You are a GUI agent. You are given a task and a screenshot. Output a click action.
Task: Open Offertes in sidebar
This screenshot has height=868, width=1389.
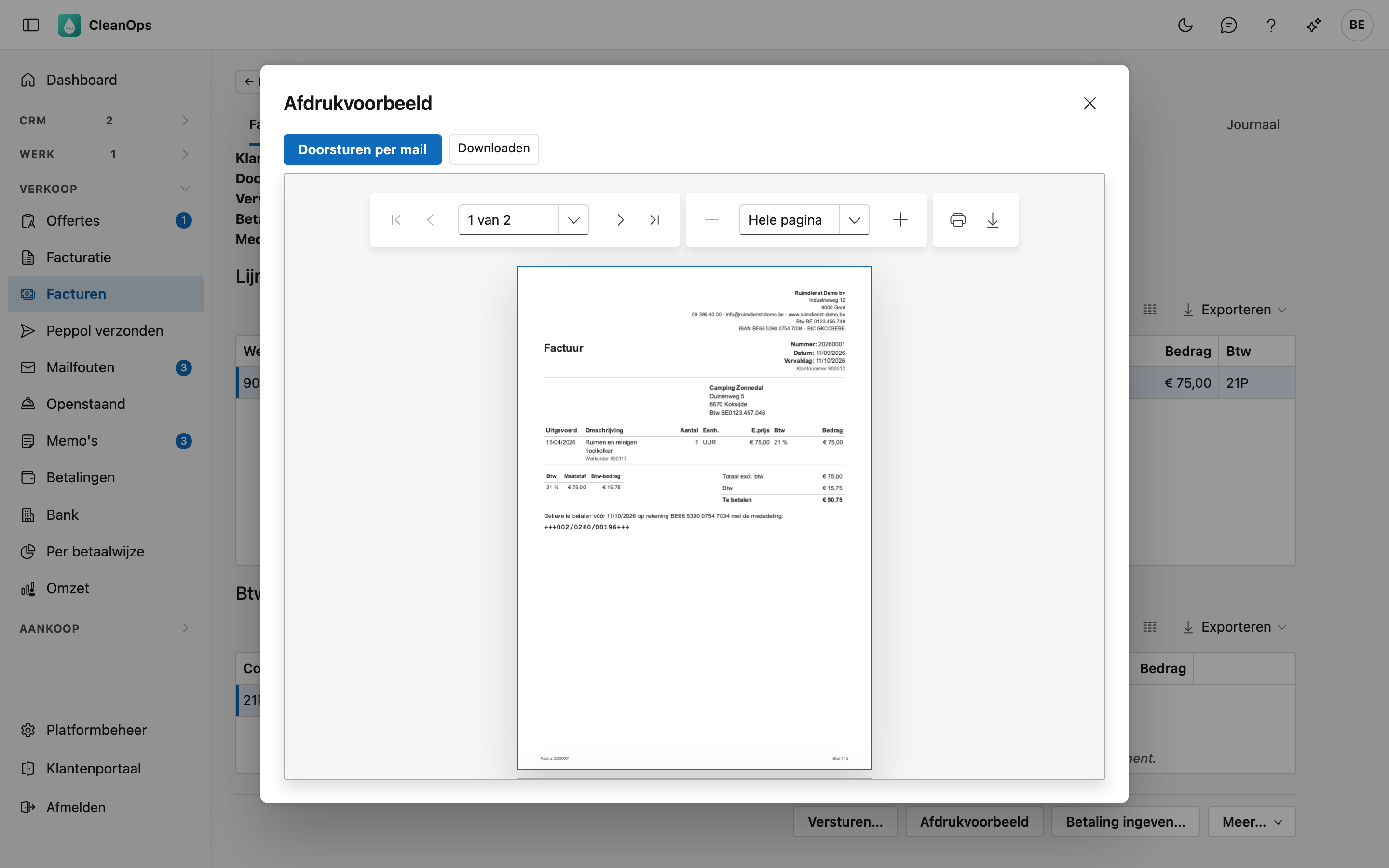pos(105,220)
